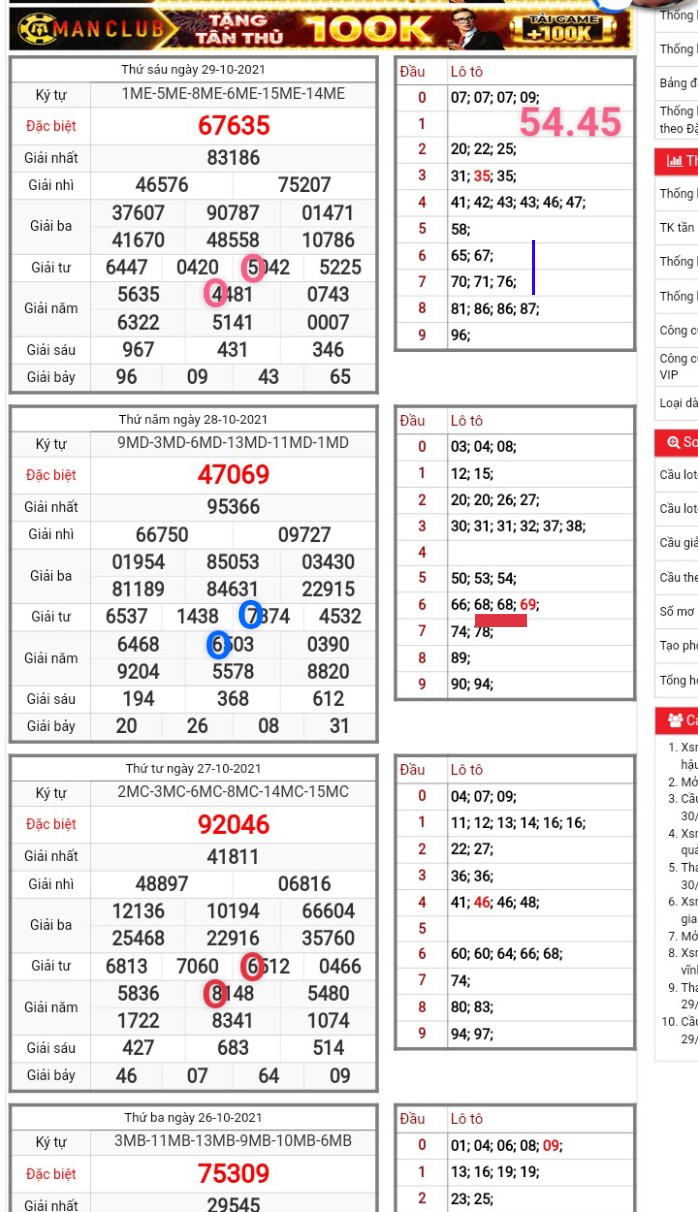Click the code row '9MD-3MD-6MD-13MD-11MD-1MD'
698x1212 pixels.
pos(233,443)
